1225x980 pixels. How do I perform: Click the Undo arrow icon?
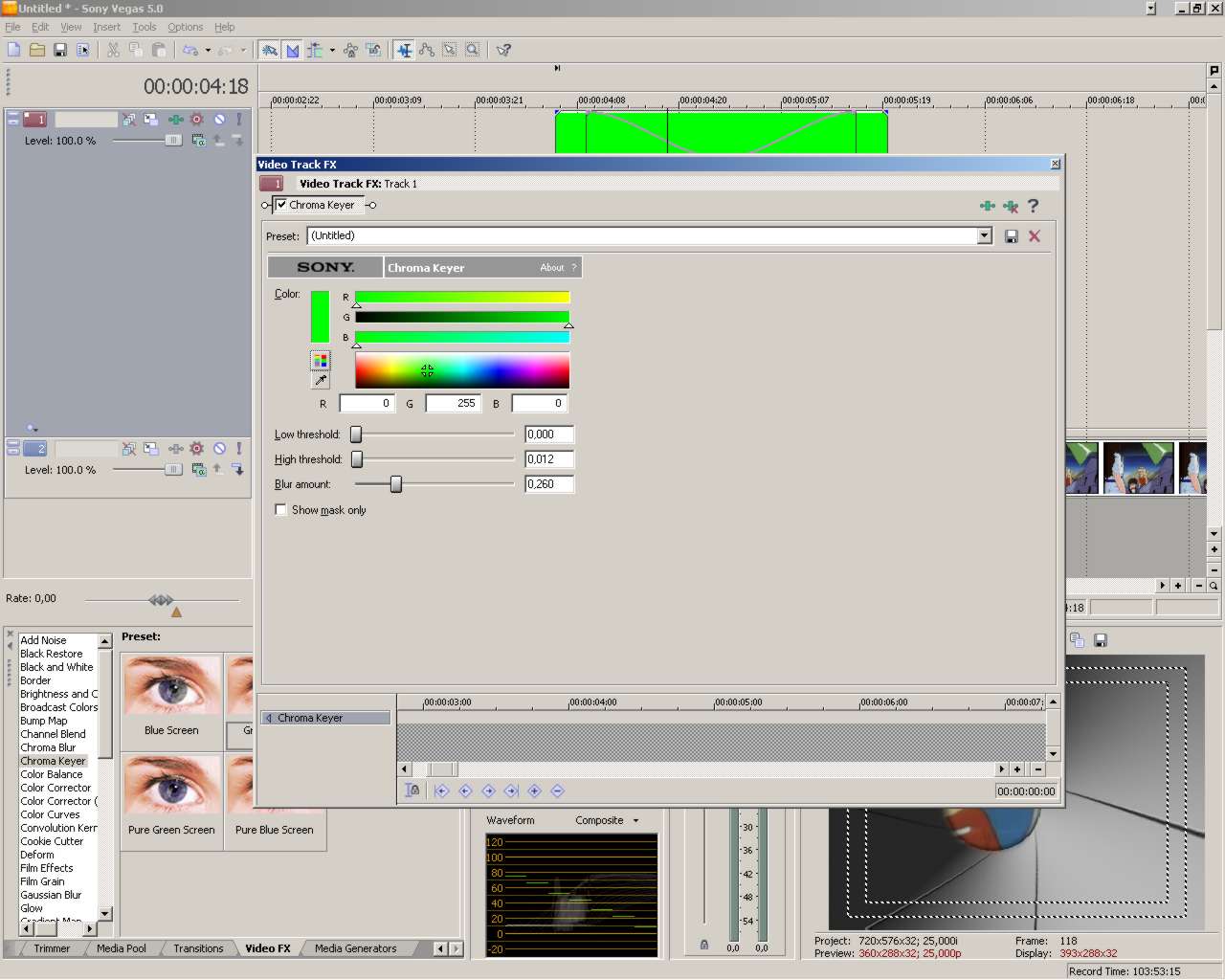190,50
